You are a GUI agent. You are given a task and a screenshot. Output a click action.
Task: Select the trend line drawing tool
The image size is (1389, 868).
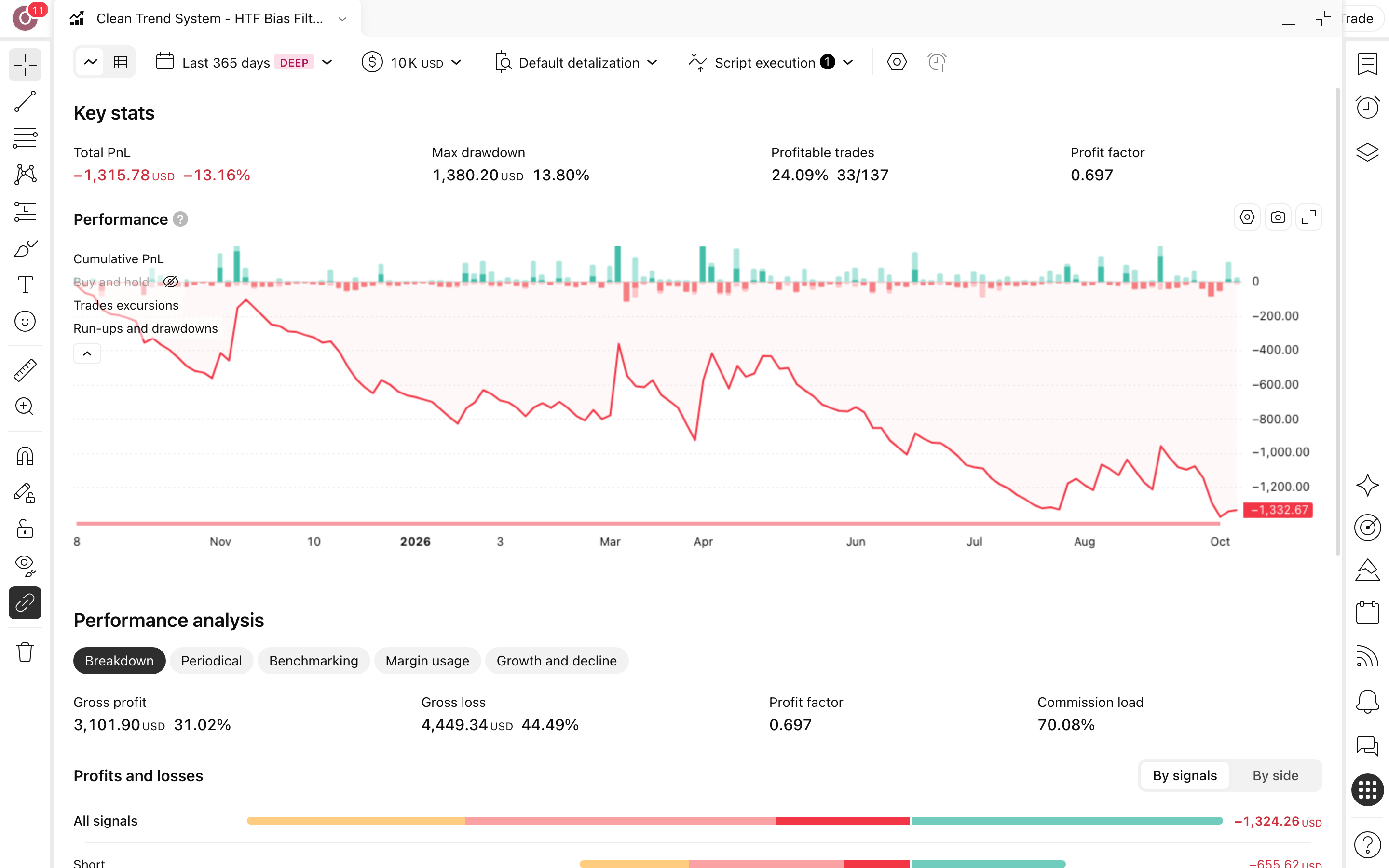[25, 102]
